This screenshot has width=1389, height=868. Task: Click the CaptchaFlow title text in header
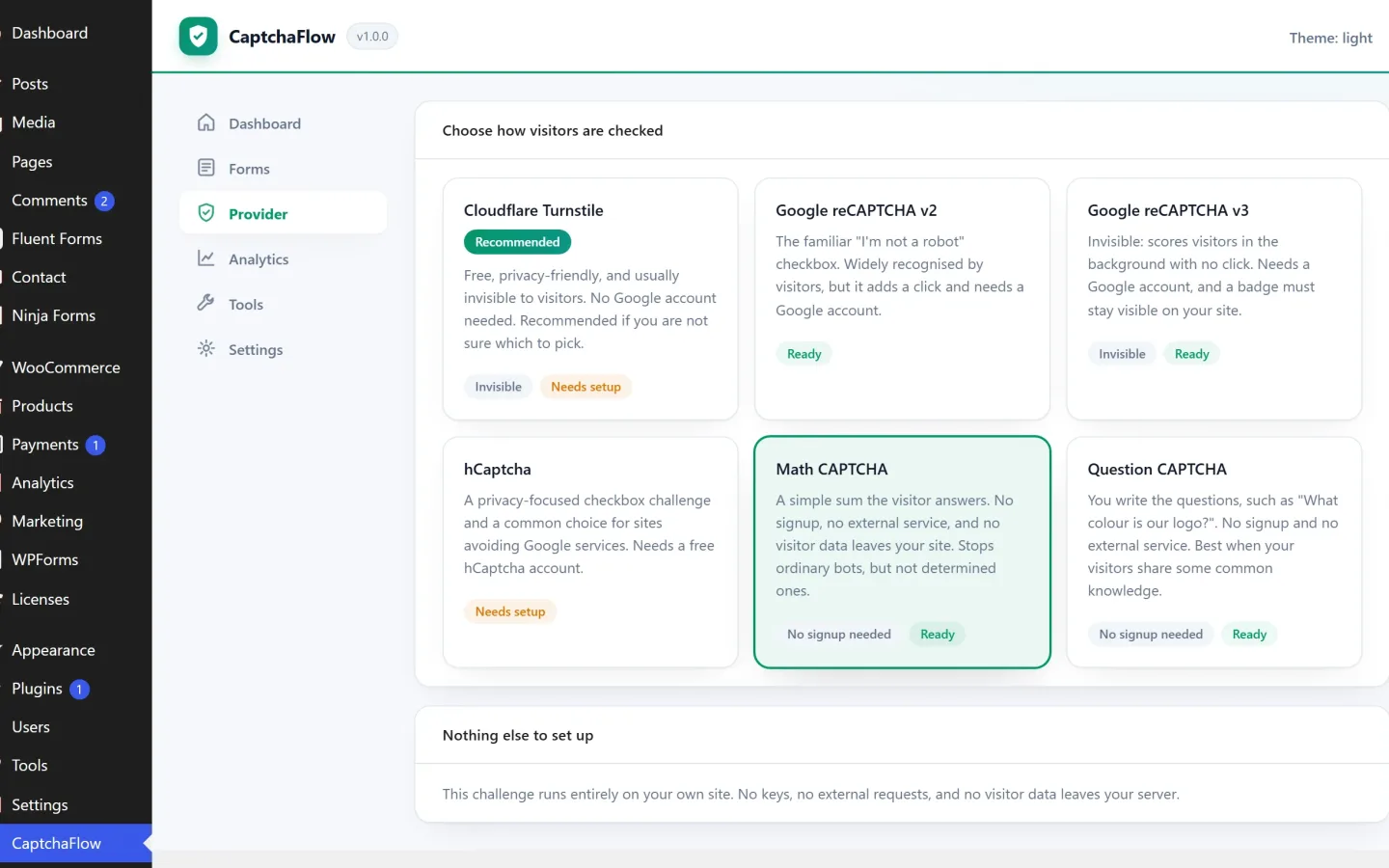(x=282, y=37)
